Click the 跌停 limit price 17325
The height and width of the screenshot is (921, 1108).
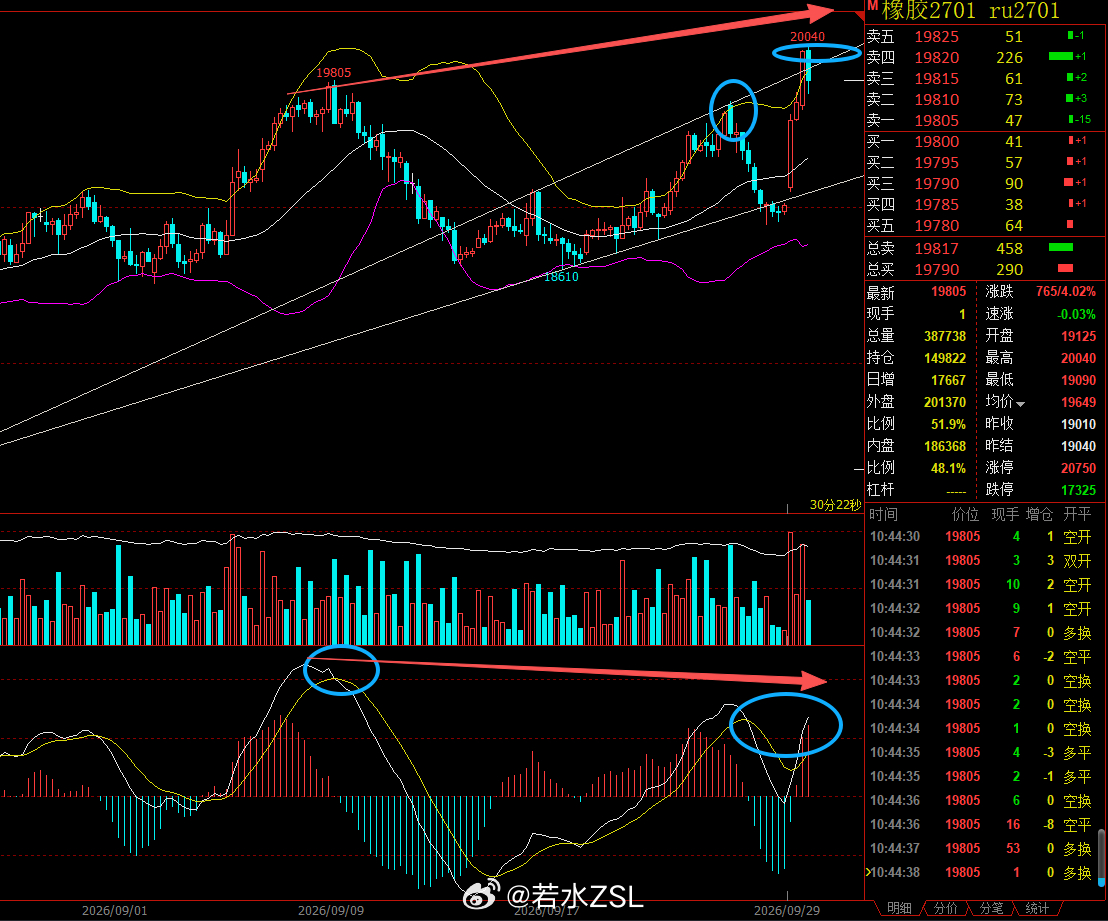(x=1078, y=490)
